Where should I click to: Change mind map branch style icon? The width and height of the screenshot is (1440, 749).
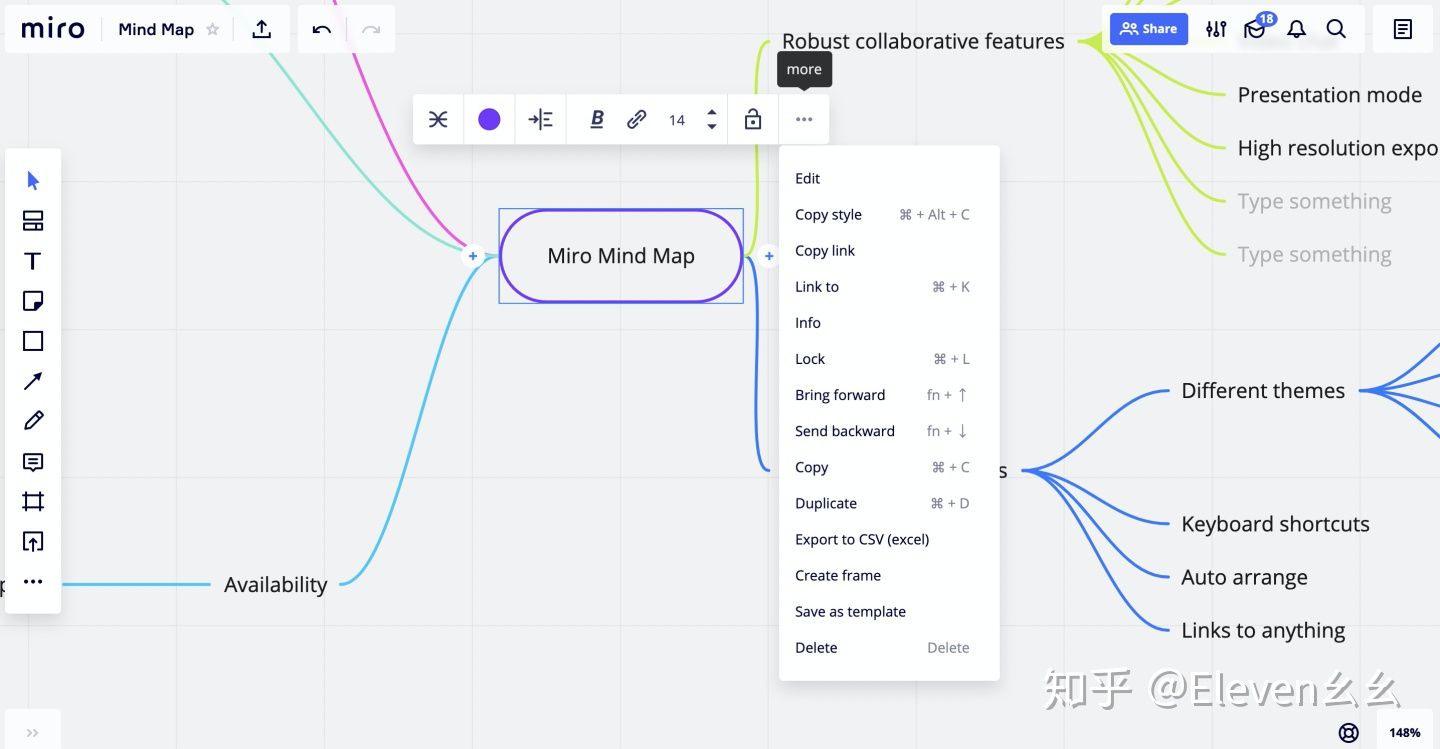click(x=438, y=120)
